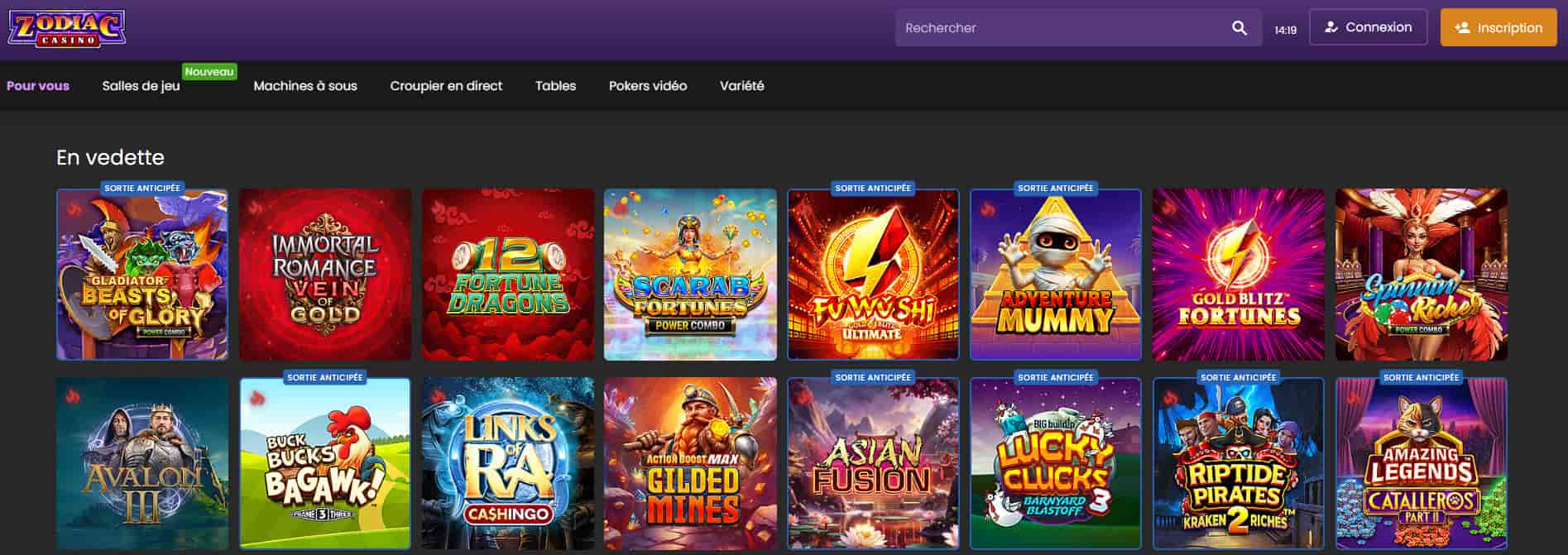
Task: Open the 12 Fortune Dragons game
Action: click(508, 275)
